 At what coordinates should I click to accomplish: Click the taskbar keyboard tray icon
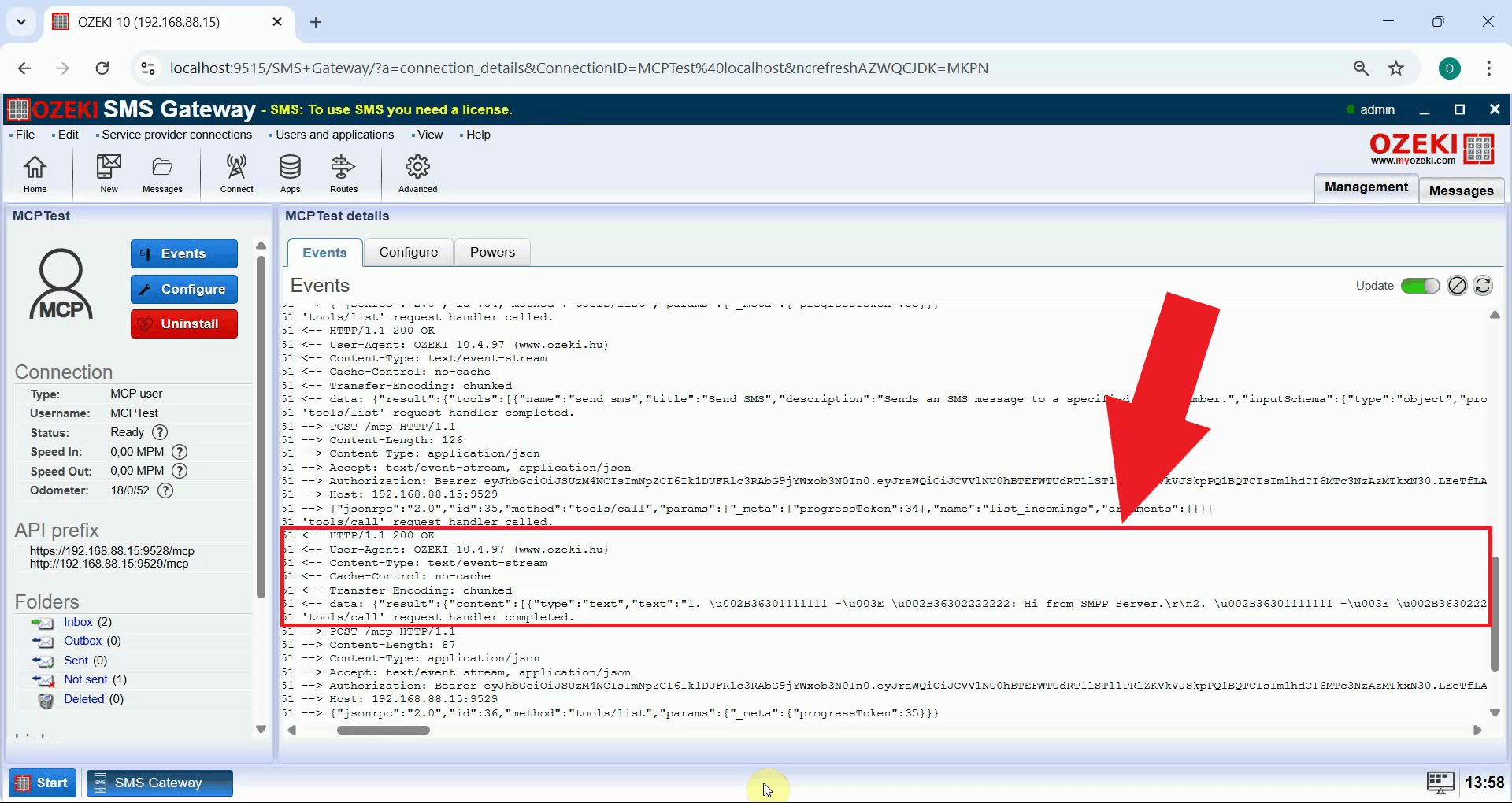[1440, 783]
